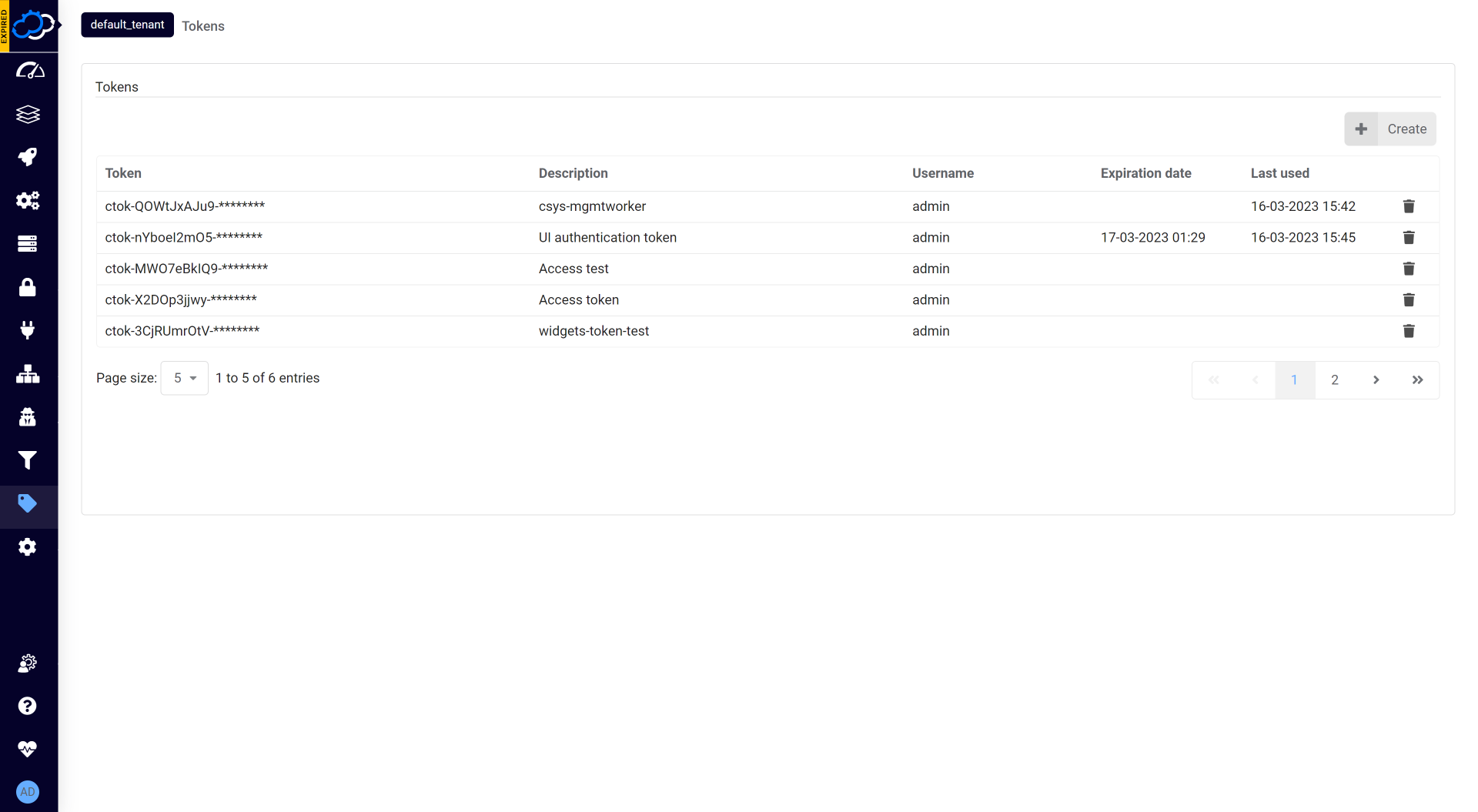
Task: Delete the widgets-token-test token
Action: [1409, 331]
